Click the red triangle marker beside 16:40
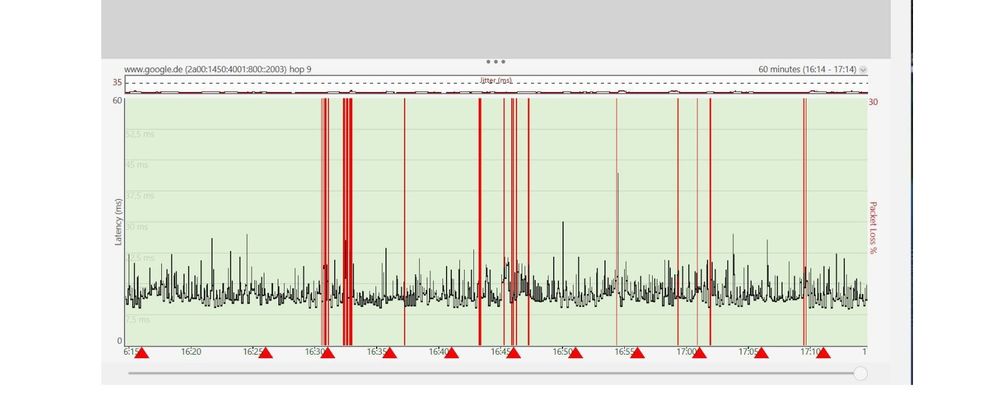Viewport: 998px width, 410px height. pyautogui.click(x=451, y=353)
